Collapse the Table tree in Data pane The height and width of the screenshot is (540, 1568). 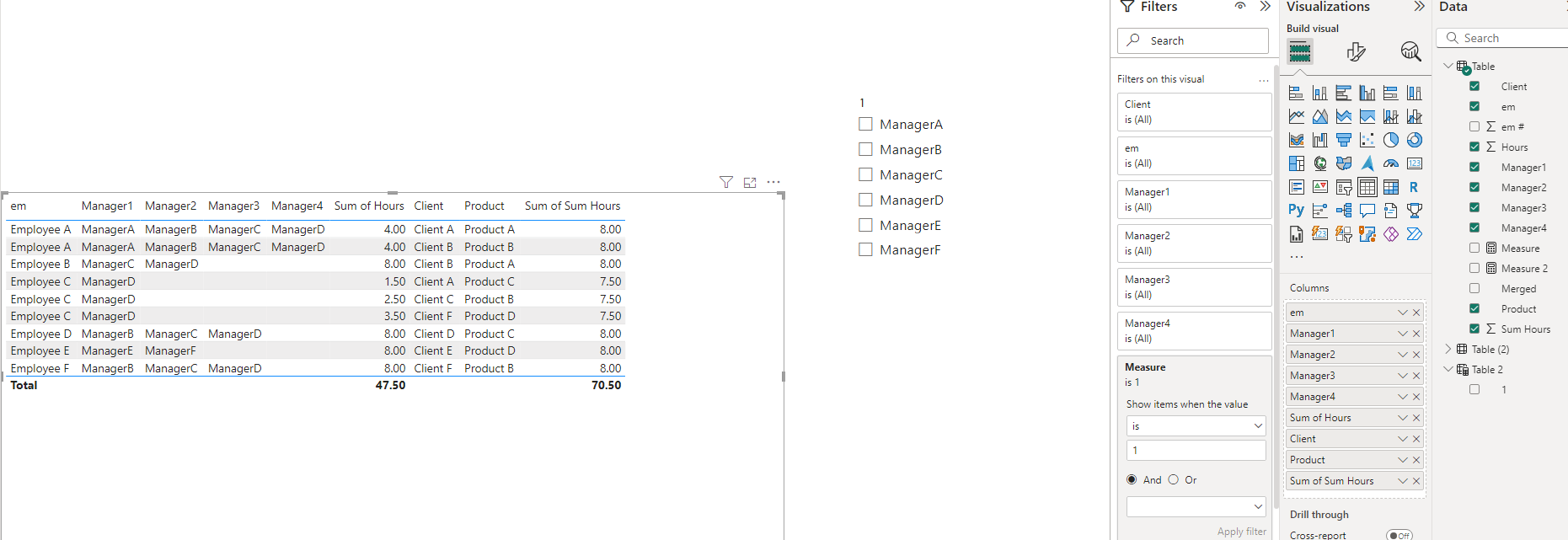(1448, 66)
